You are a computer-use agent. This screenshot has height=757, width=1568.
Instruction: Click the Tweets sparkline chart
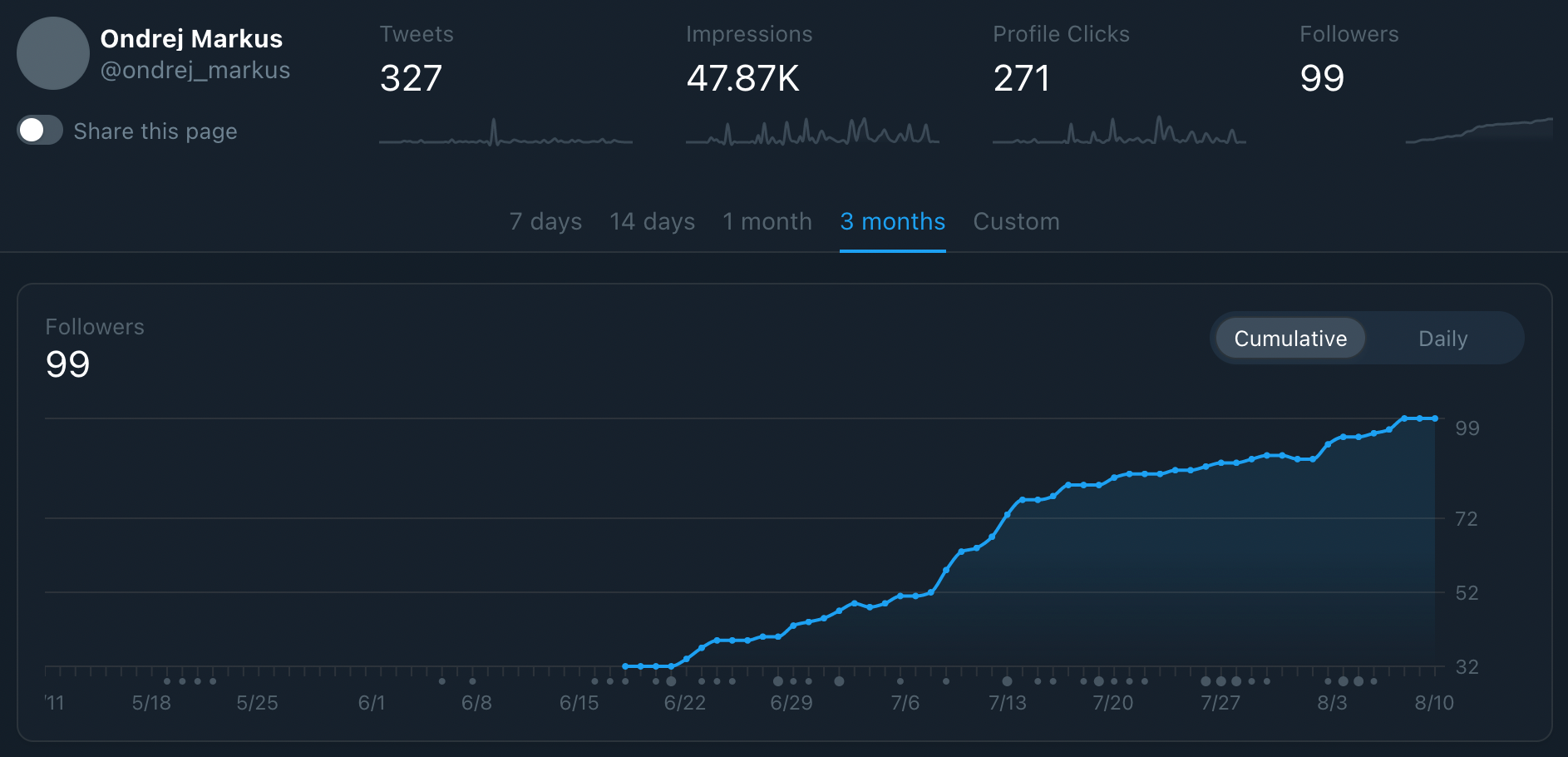[x=505, y=133]
